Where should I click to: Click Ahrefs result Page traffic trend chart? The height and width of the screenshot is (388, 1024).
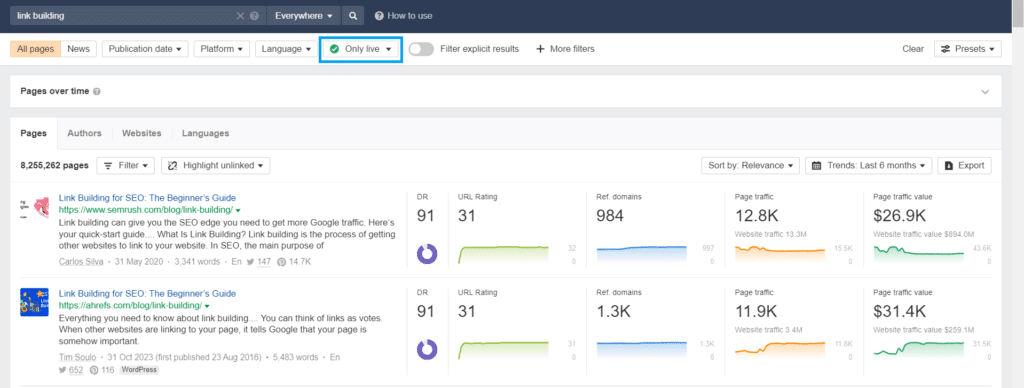click(780, 350)
